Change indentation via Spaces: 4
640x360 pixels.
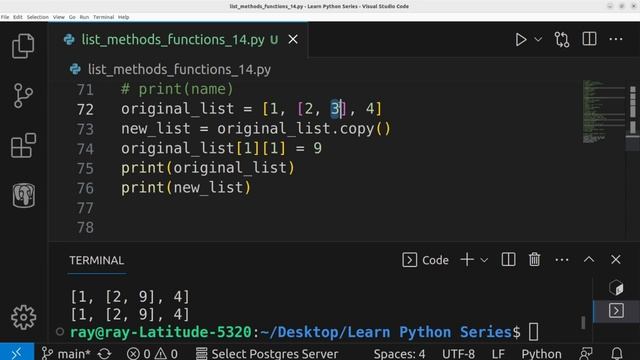399,353
